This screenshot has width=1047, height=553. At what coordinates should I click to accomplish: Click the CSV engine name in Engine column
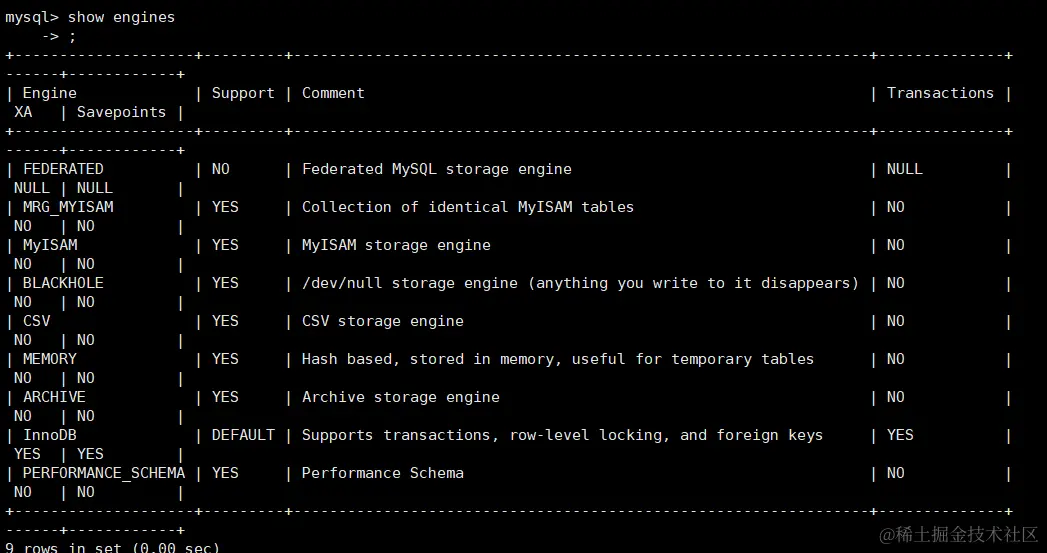(37, 321)
